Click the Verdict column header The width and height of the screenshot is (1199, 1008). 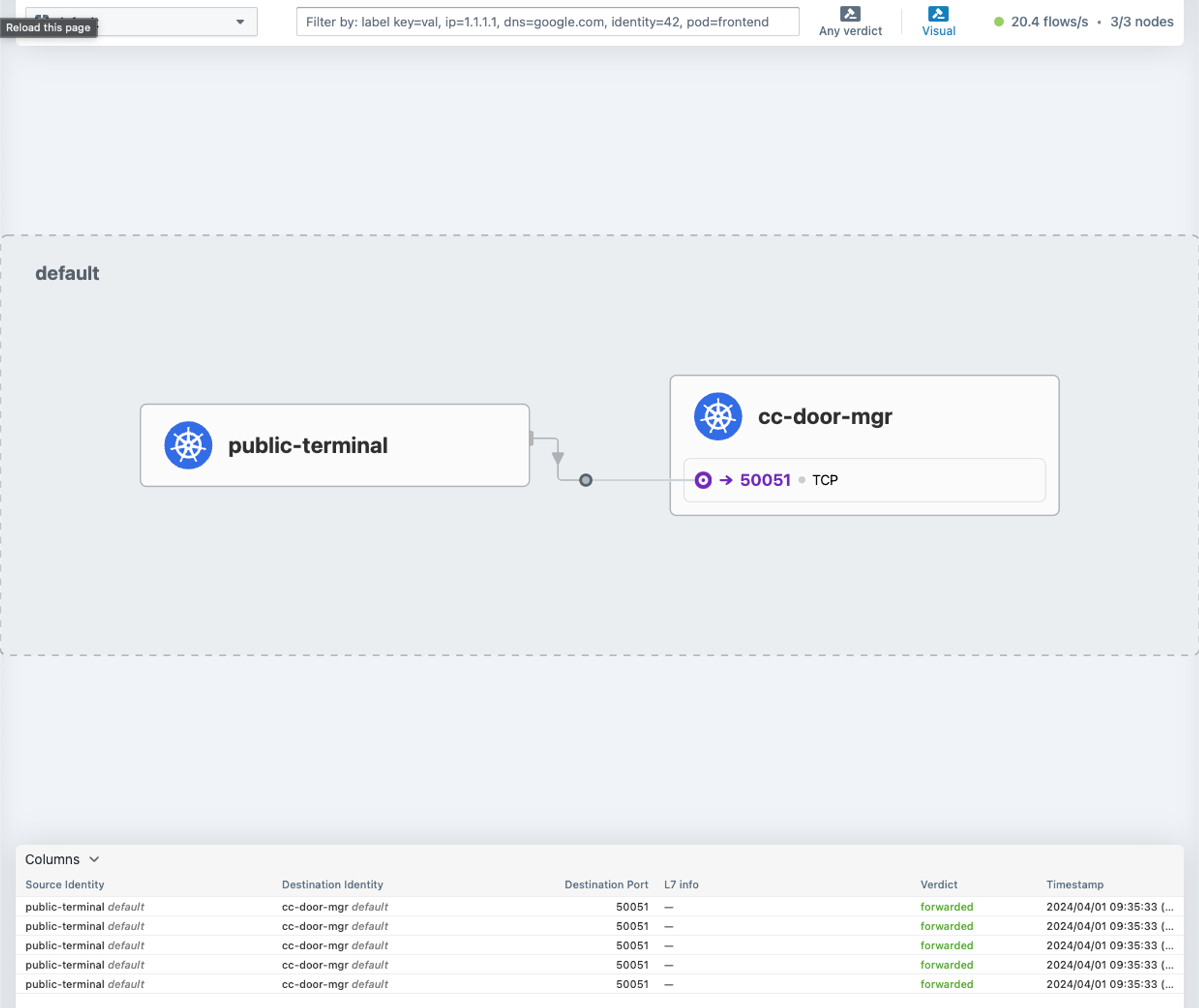click(x=939, y=885)
